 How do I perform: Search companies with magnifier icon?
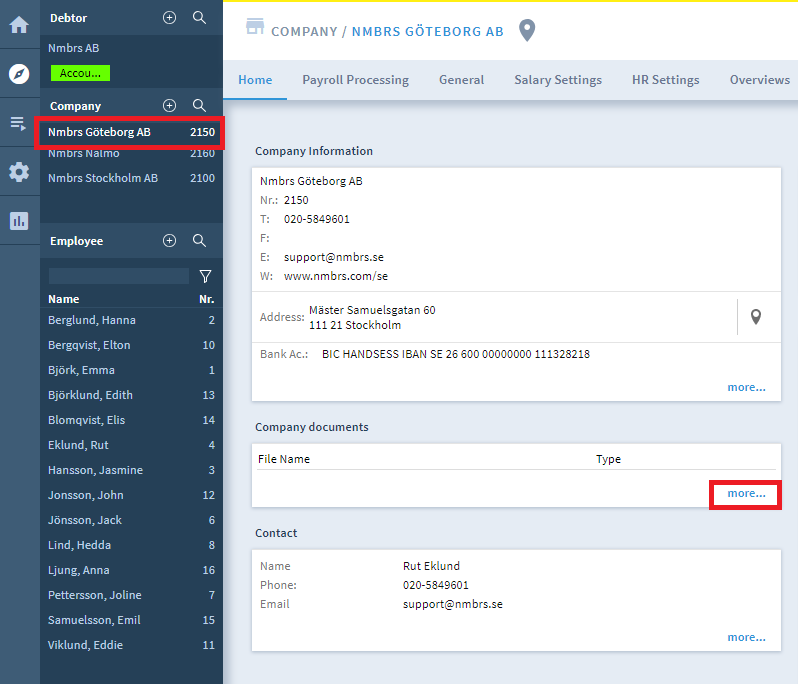pos(200,105)
